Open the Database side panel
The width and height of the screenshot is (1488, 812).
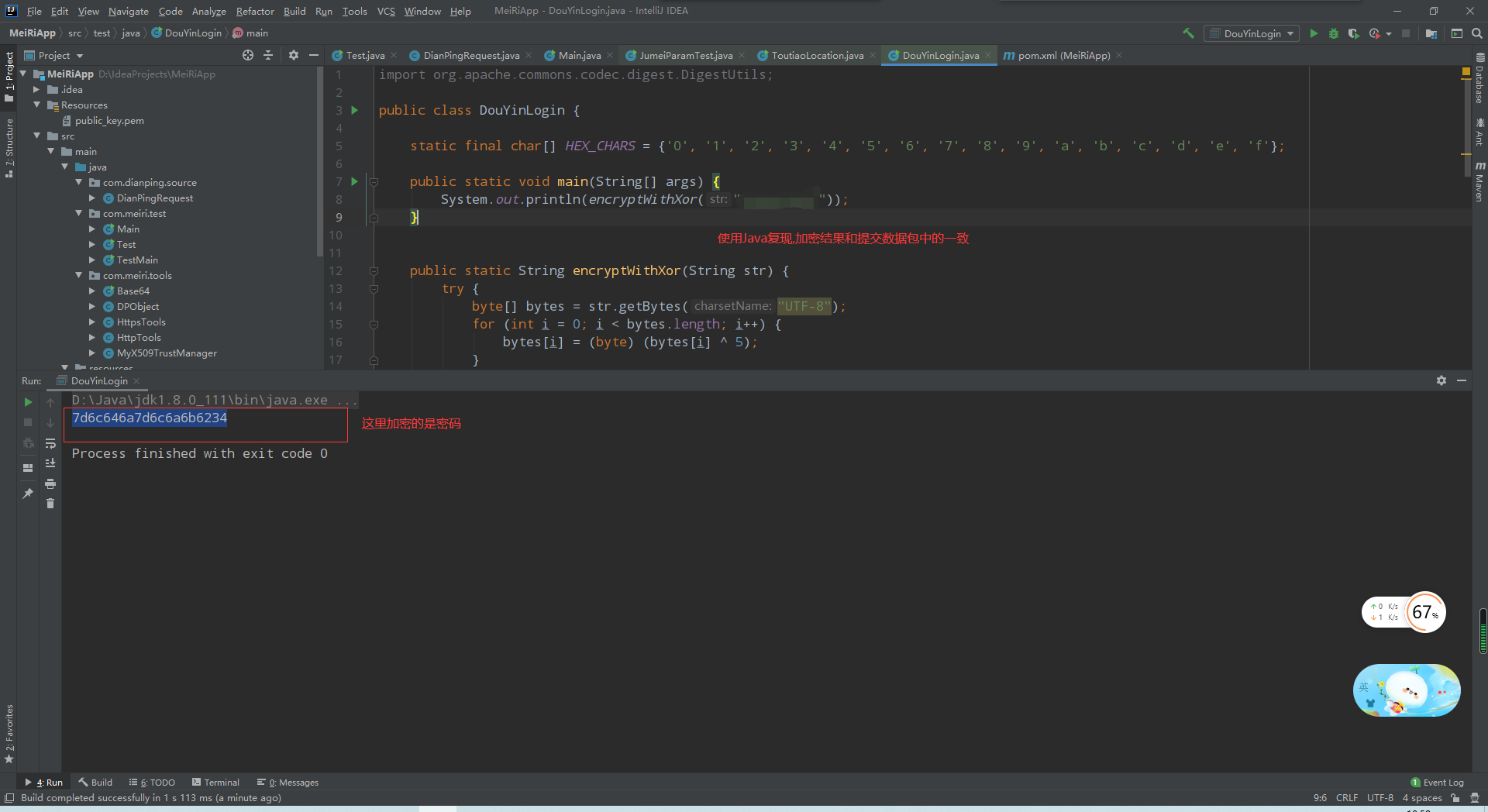coord(1479,79)
